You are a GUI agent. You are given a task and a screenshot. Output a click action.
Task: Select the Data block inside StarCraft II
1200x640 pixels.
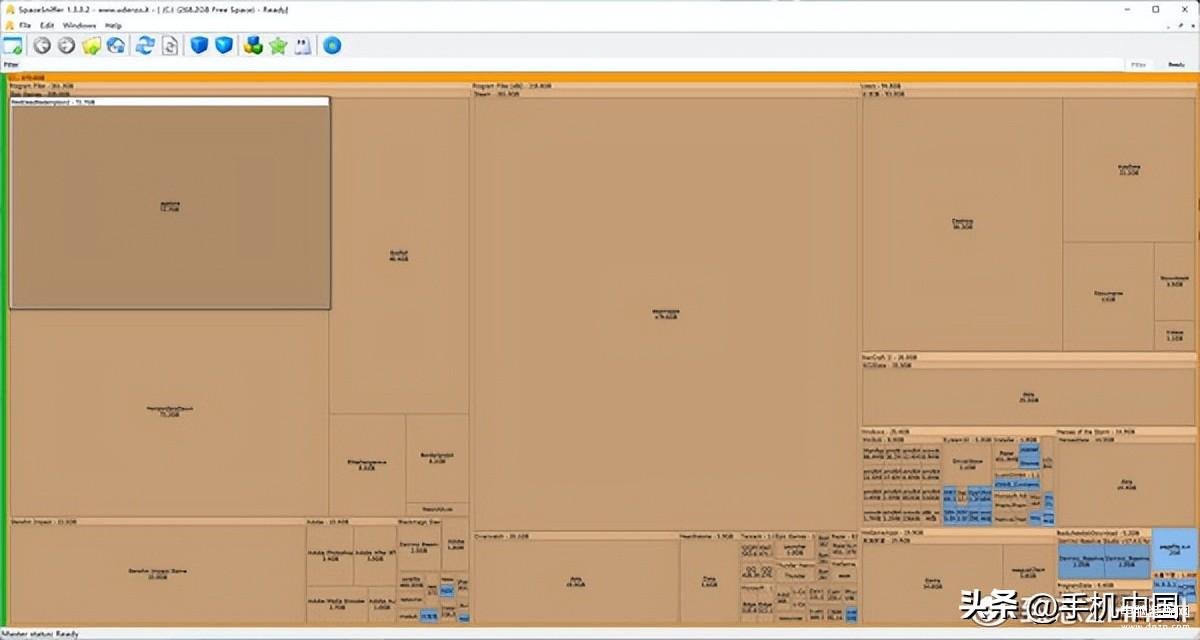[x=1028, y=397]
